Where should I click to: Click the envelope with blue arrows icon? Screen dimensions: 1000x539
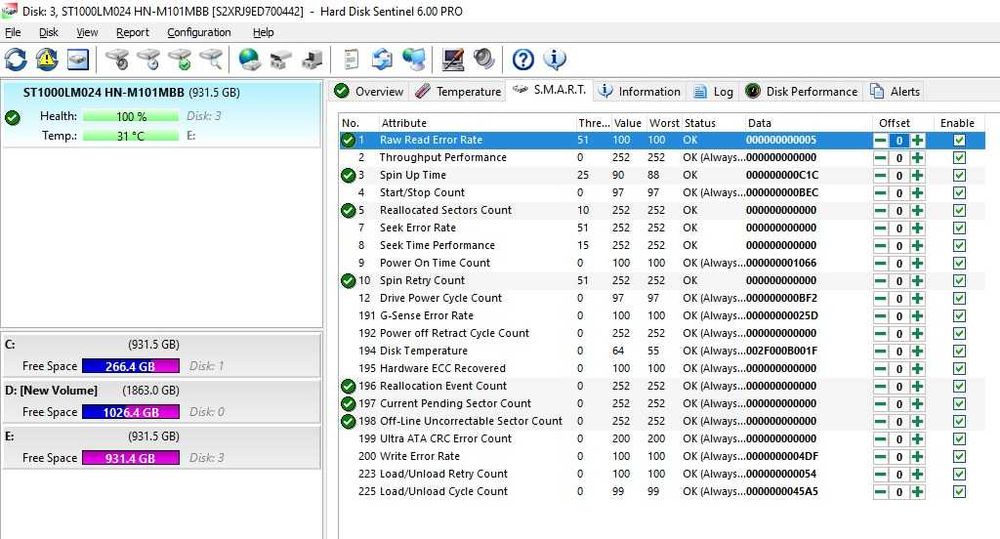click(x=382, y=59)
